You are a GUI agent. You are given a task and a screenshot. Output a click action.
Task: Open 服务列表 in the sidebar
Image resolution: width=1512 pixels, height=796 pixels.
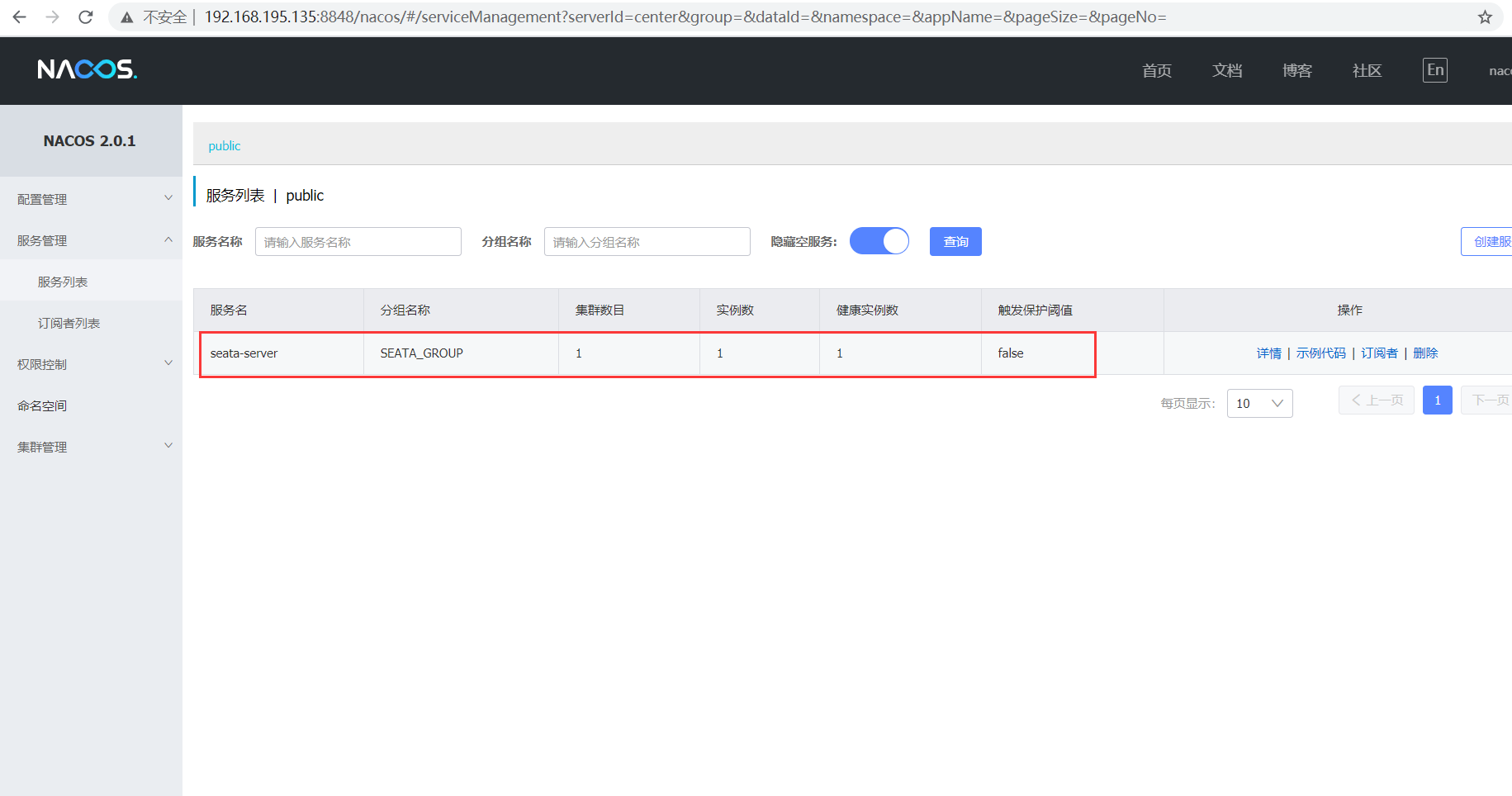coord(63,282)
